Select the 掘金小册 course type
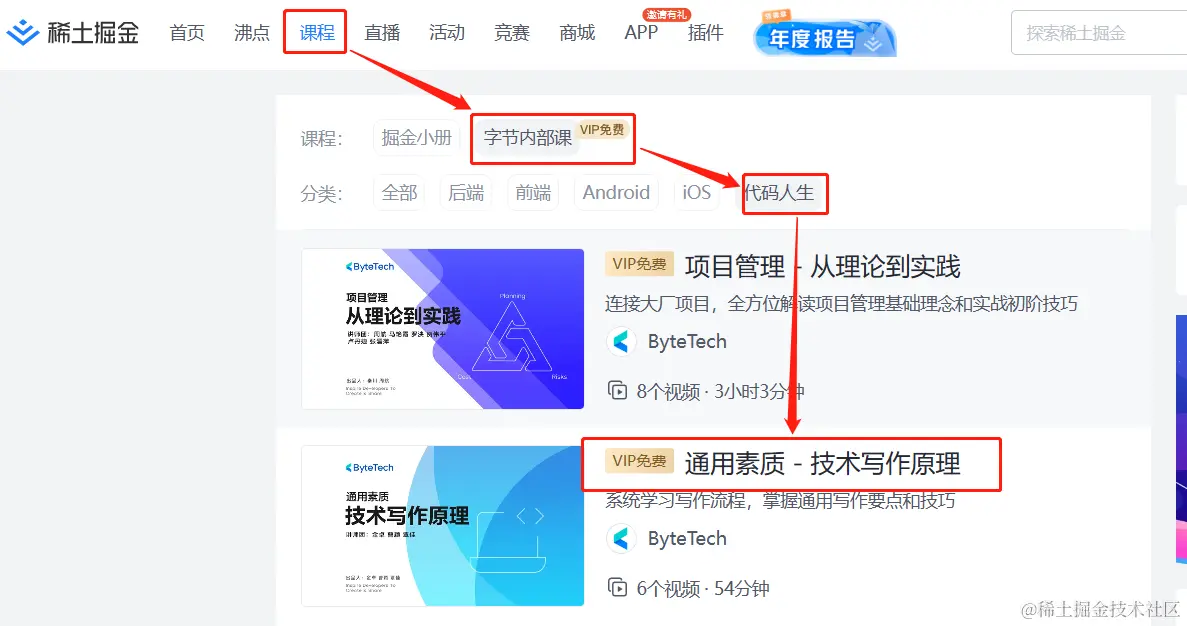The width and height of the screenshot is (1187, 626). point(416,137)
